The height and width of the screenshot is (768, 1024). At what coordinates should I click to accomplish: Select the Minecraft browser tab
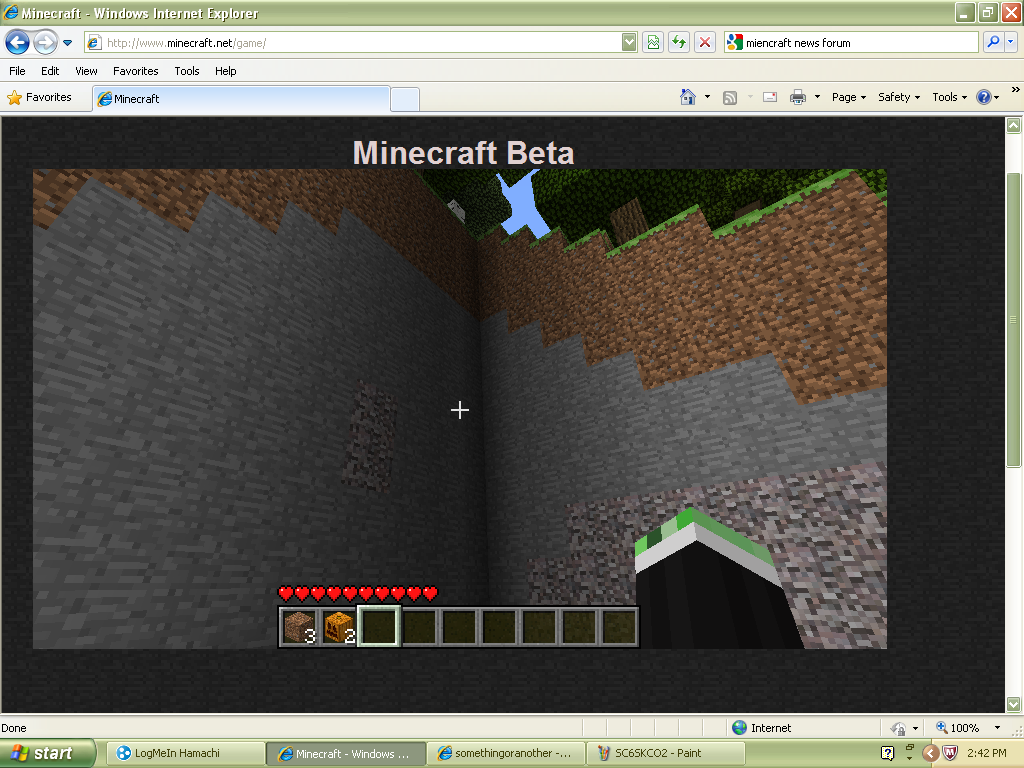point(242,99)
